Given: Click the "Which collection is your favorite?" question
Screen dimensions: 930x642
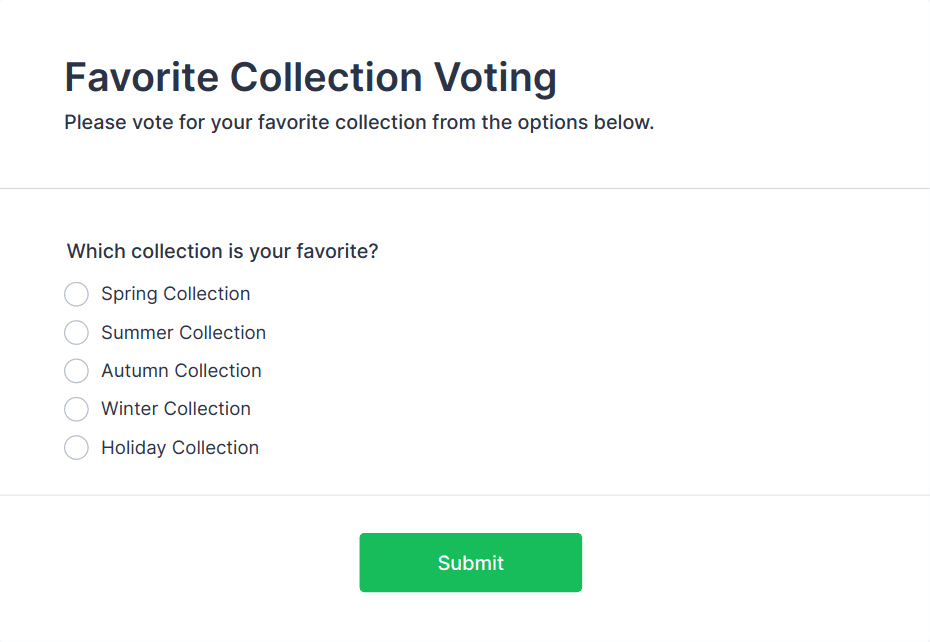Looking at the screenshot, I should [222, 251].
